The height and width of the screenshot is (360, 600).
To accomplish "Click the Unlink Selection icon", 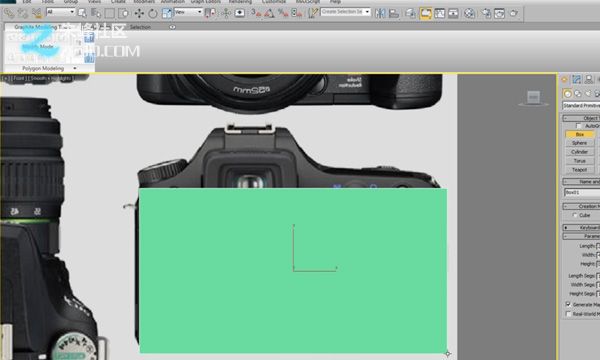I will [x=23, y=14].
